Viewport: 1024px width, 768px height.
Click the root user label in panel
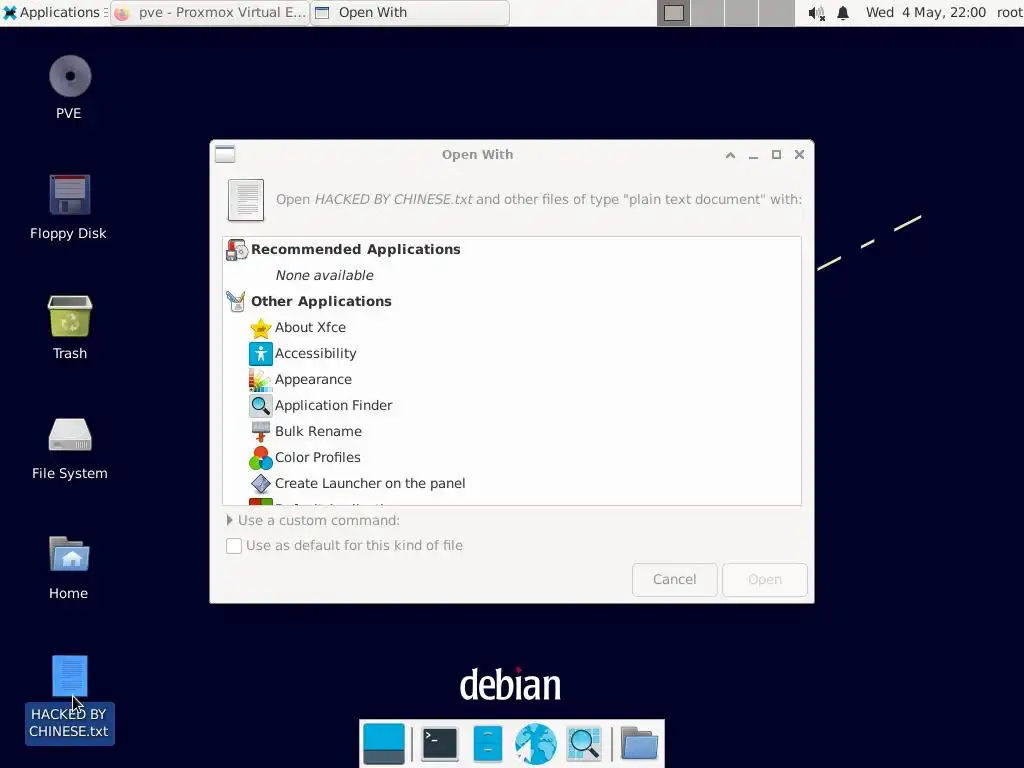tap(1010, 12)
